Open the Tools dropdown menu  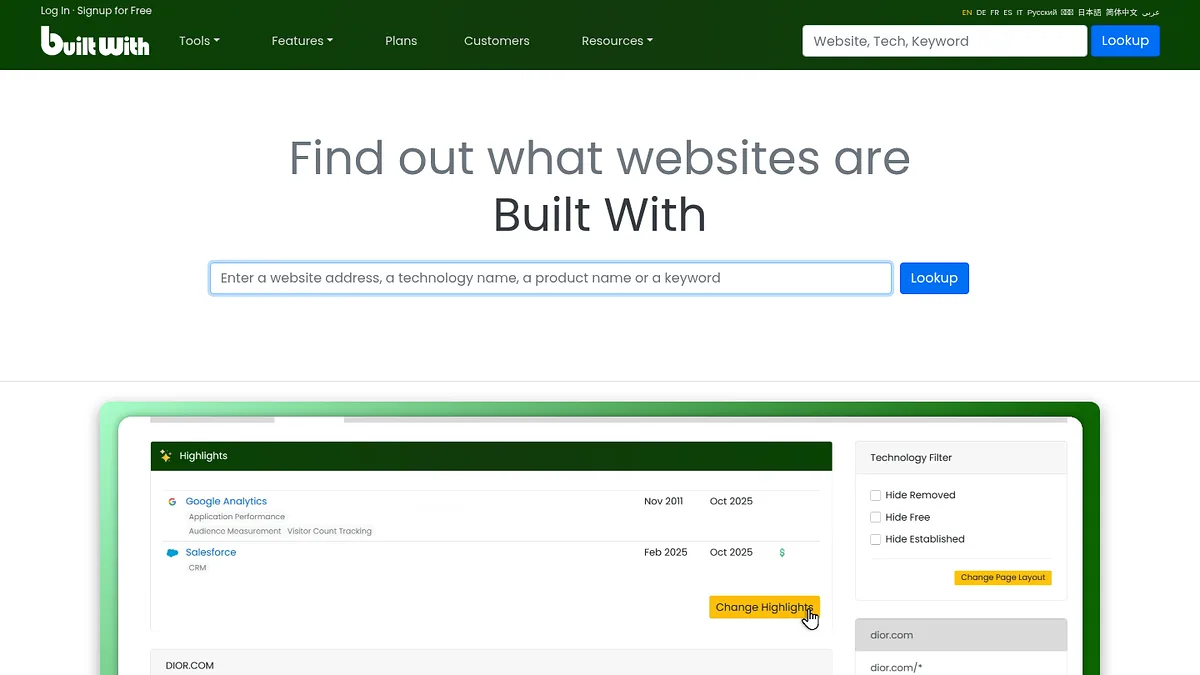coord(199,41)
